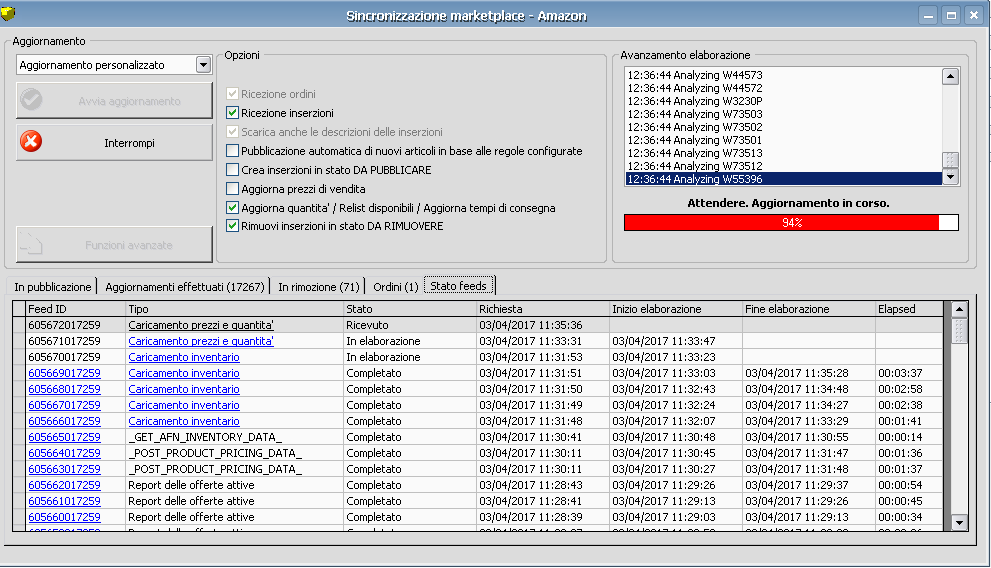Open the In rimozione (71) tab
Viewport: 991px width, 568px height.
tap(319, 287)
